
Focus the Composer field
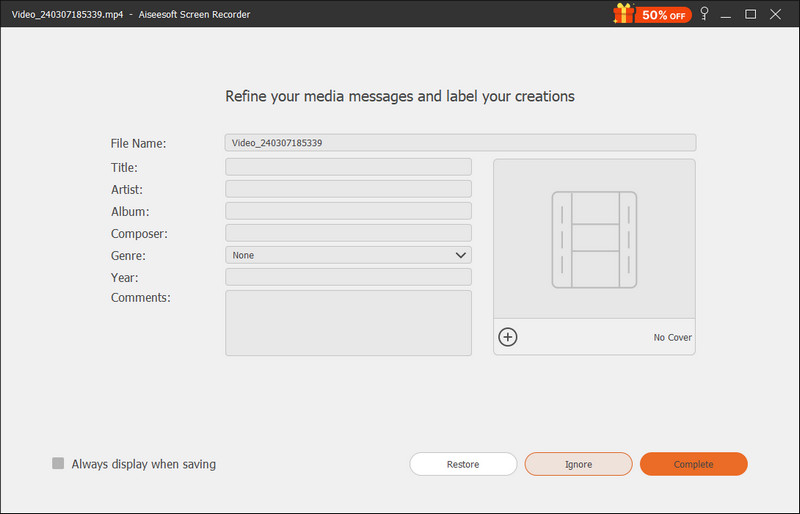(x=348, y=233)
